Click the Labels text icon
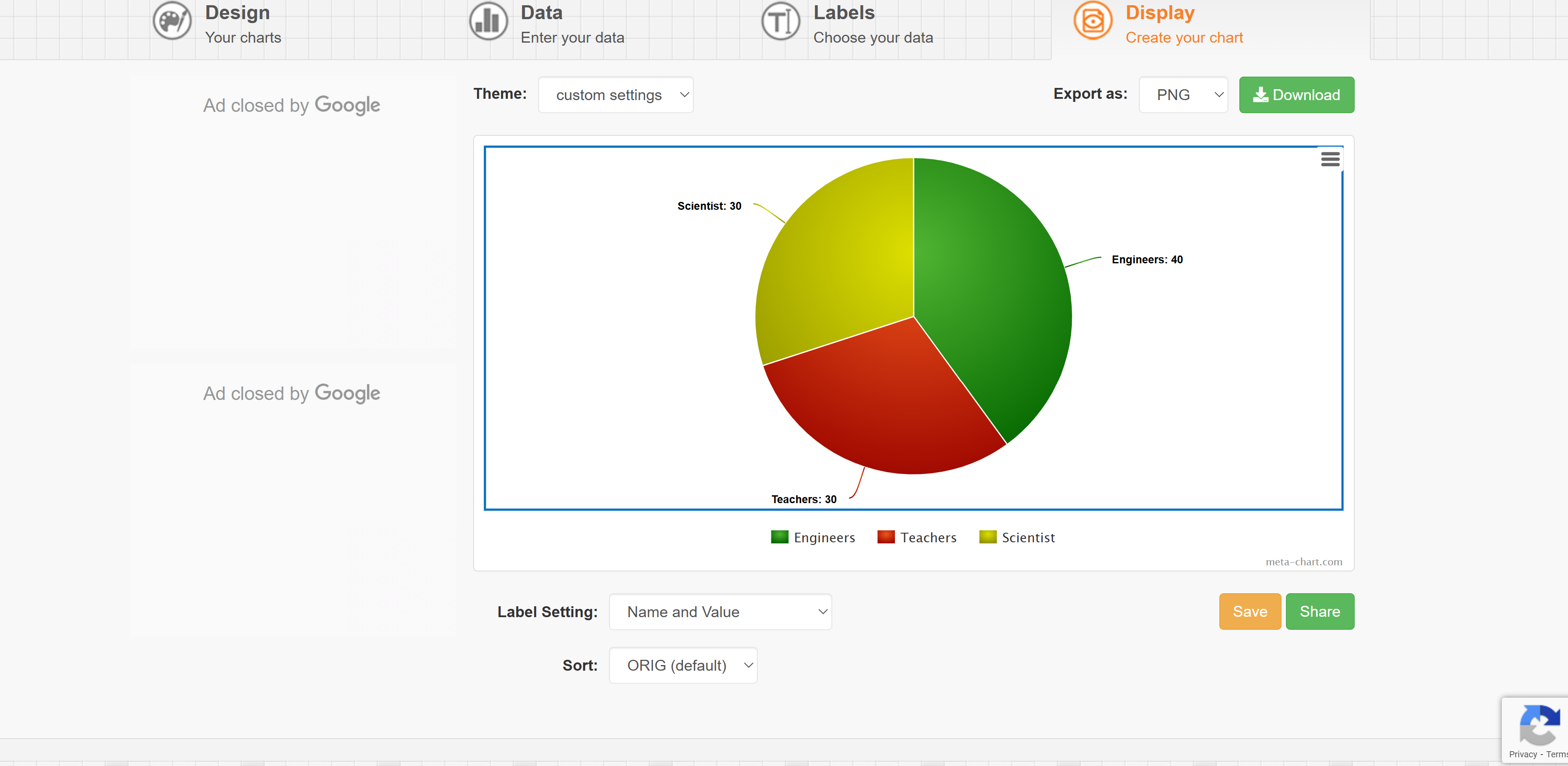This screenshot has width=1568, height=766. [x=780, y=21]
